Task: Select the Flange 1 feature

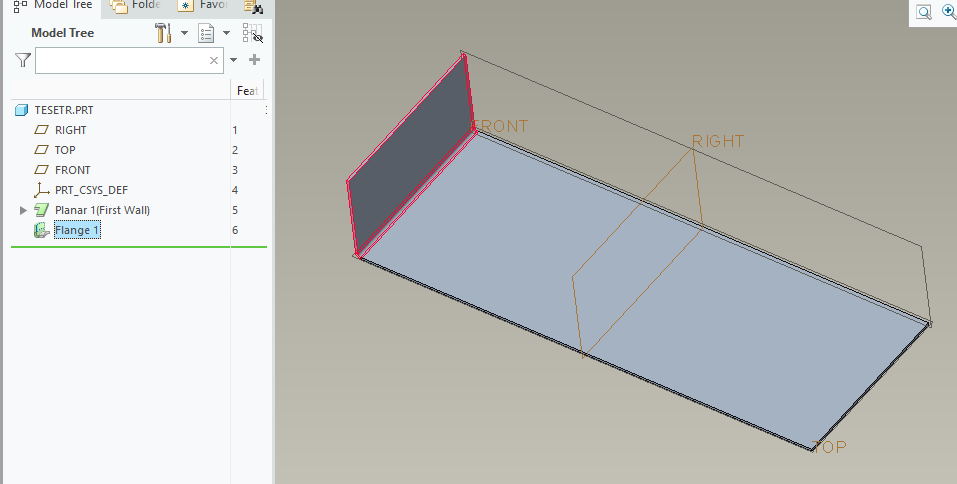Action: point(77,230)
